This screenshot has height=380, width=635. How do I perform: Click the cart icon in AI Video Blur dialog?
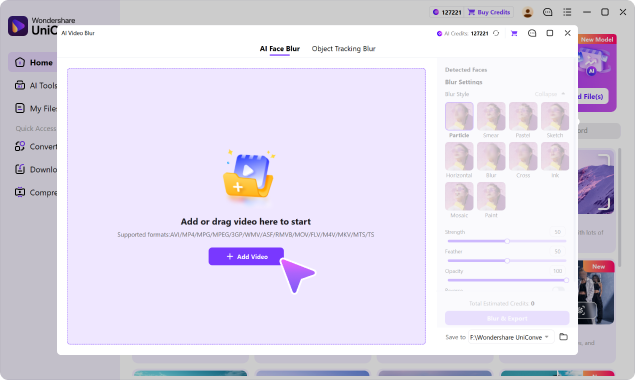pyautogui.click(x=514, y=33)
